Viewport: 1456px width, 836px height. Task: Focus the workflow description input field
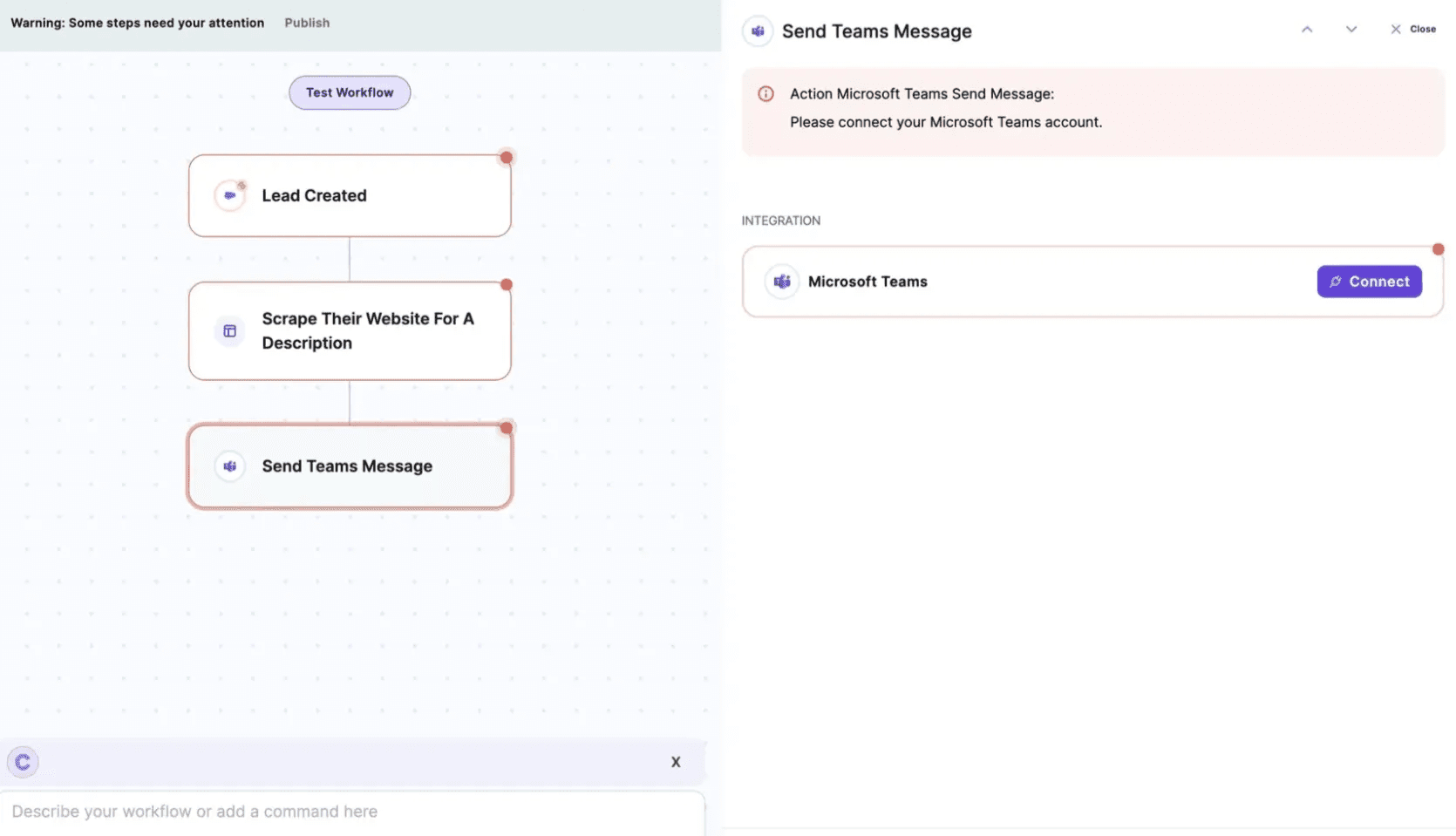pos(352,812)
